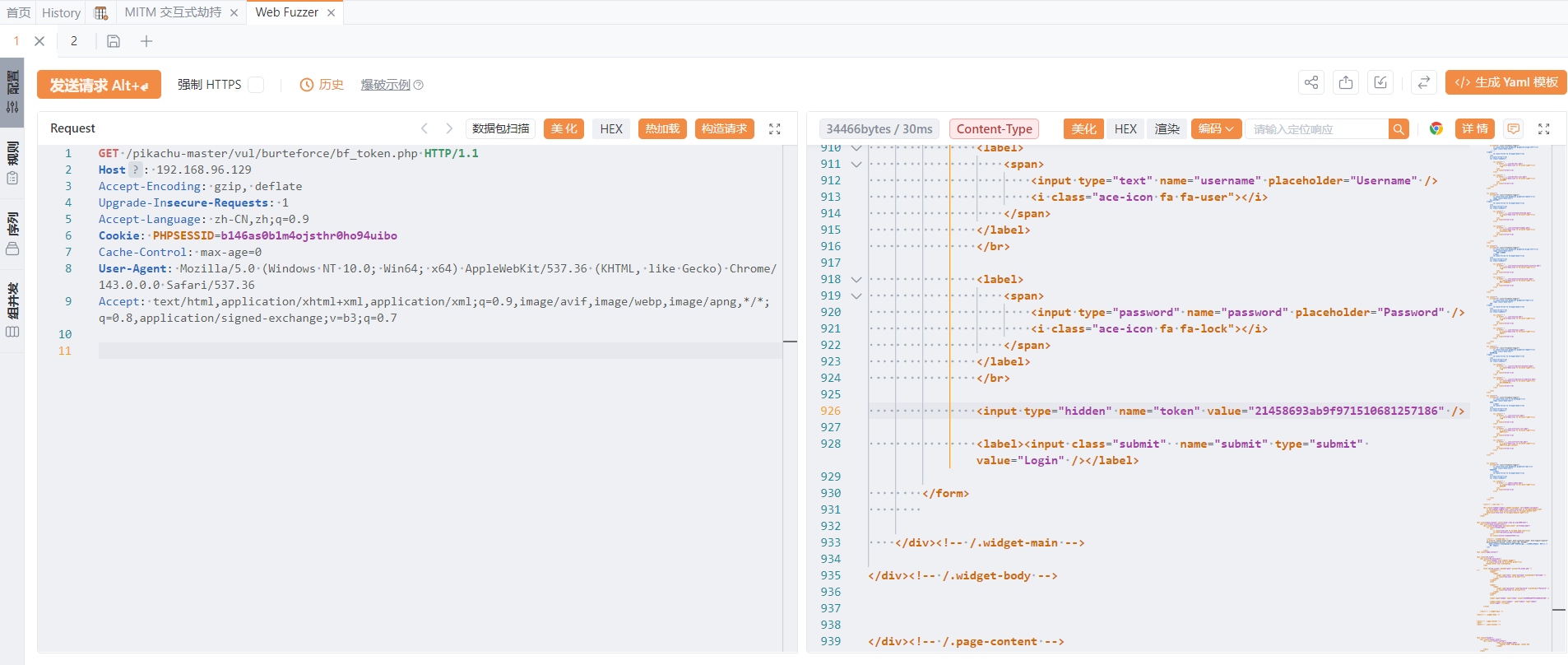Click the GET request line path
The height and width of the screenshot is (665, 1568).
272,153
